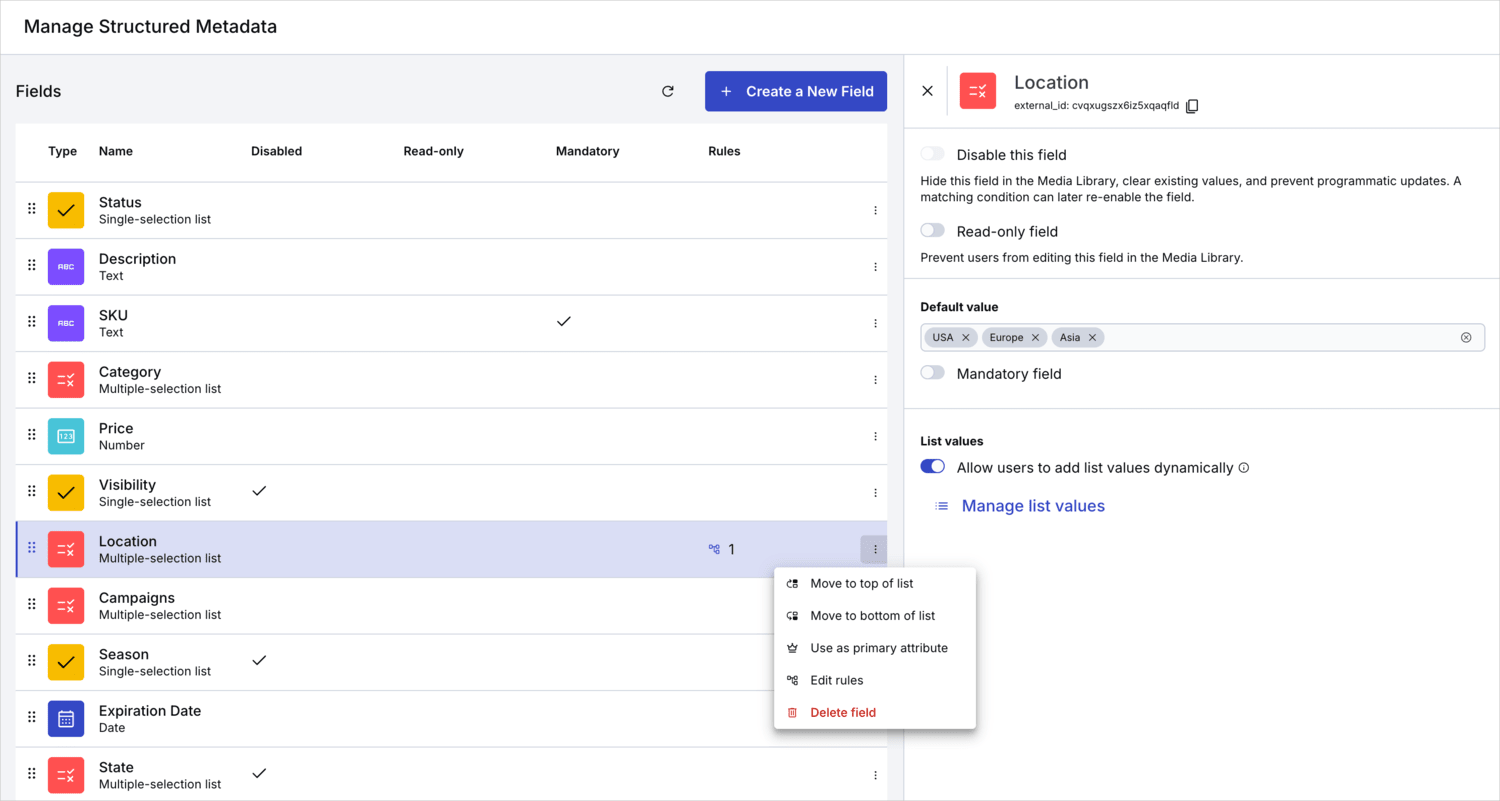Click the State field type icon
This screenshot has height=801, width=1500.
[66, 775]
